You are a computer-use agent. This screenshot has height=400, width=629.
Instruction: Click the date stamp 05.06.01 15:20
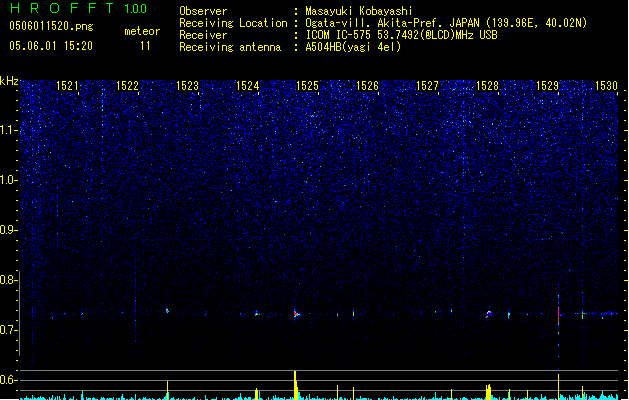click(51, 46)
